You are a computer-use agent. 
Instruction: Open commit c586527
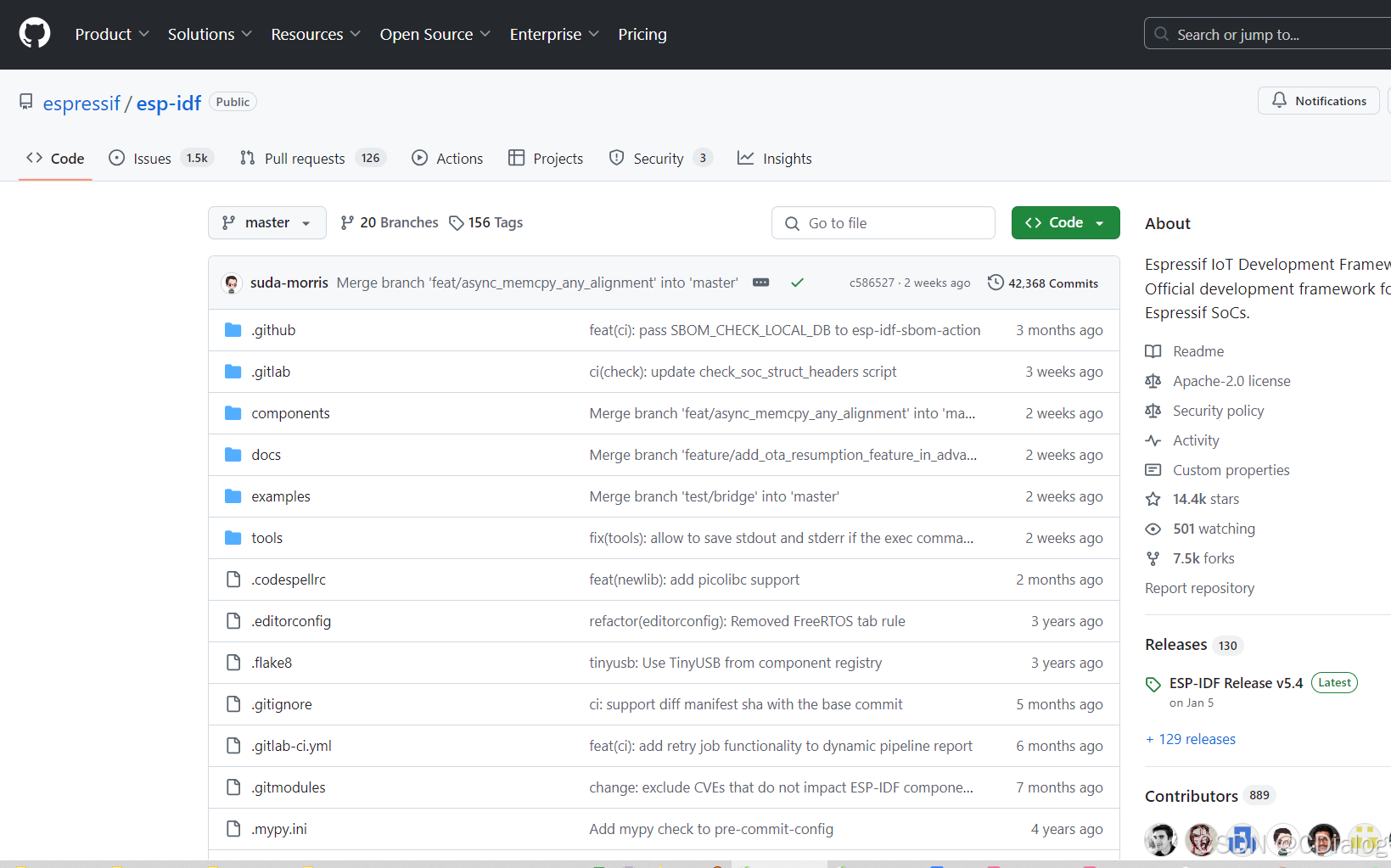point(872,283)
